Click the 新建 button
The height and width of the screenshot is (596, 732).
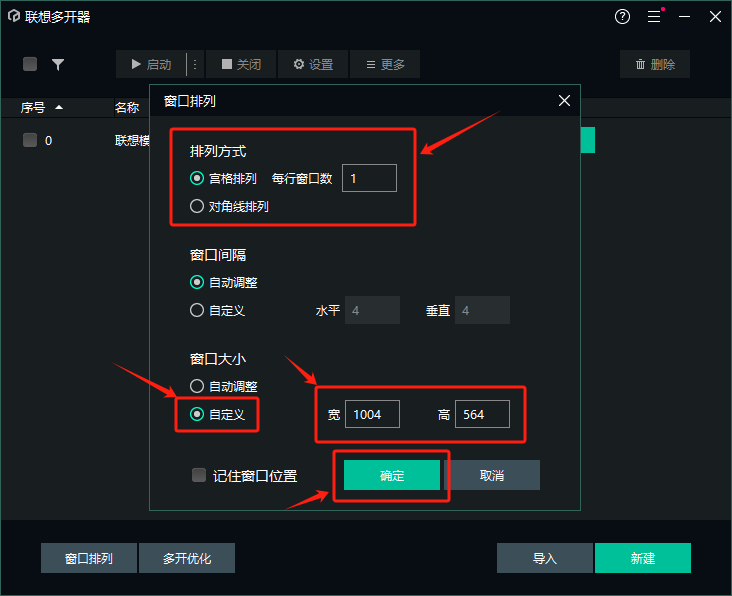[643, 558]
